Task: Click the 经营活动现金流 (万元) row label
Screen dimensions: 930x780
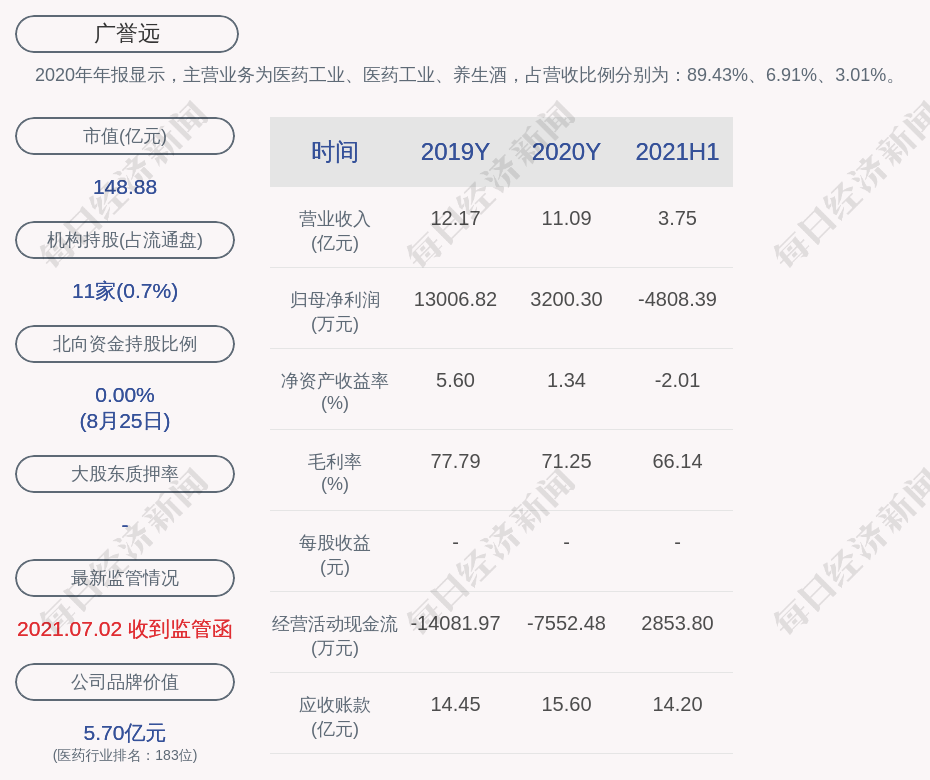Action: pos(335,636)
